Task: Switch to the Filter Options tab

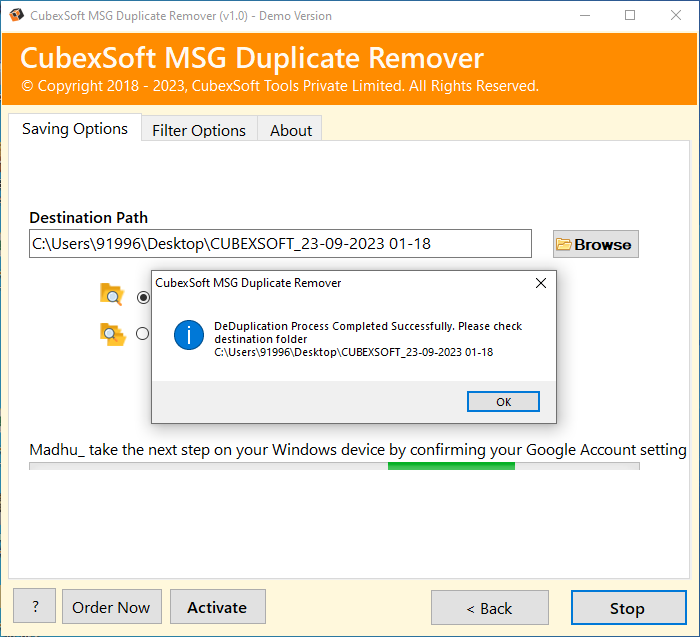Action: tap(199, 130)
